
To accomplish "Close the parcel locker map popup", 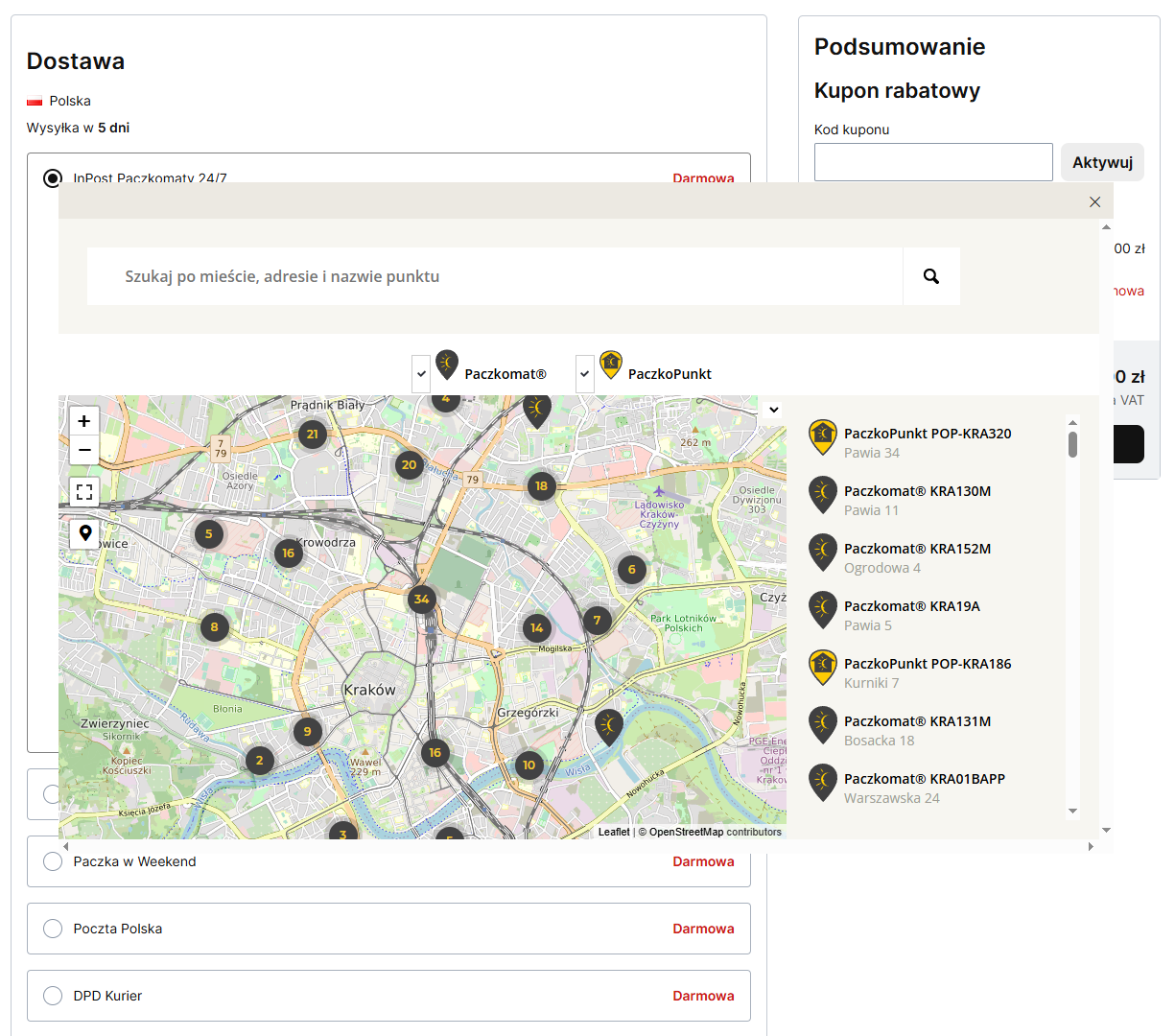I will pos(1094,201).
